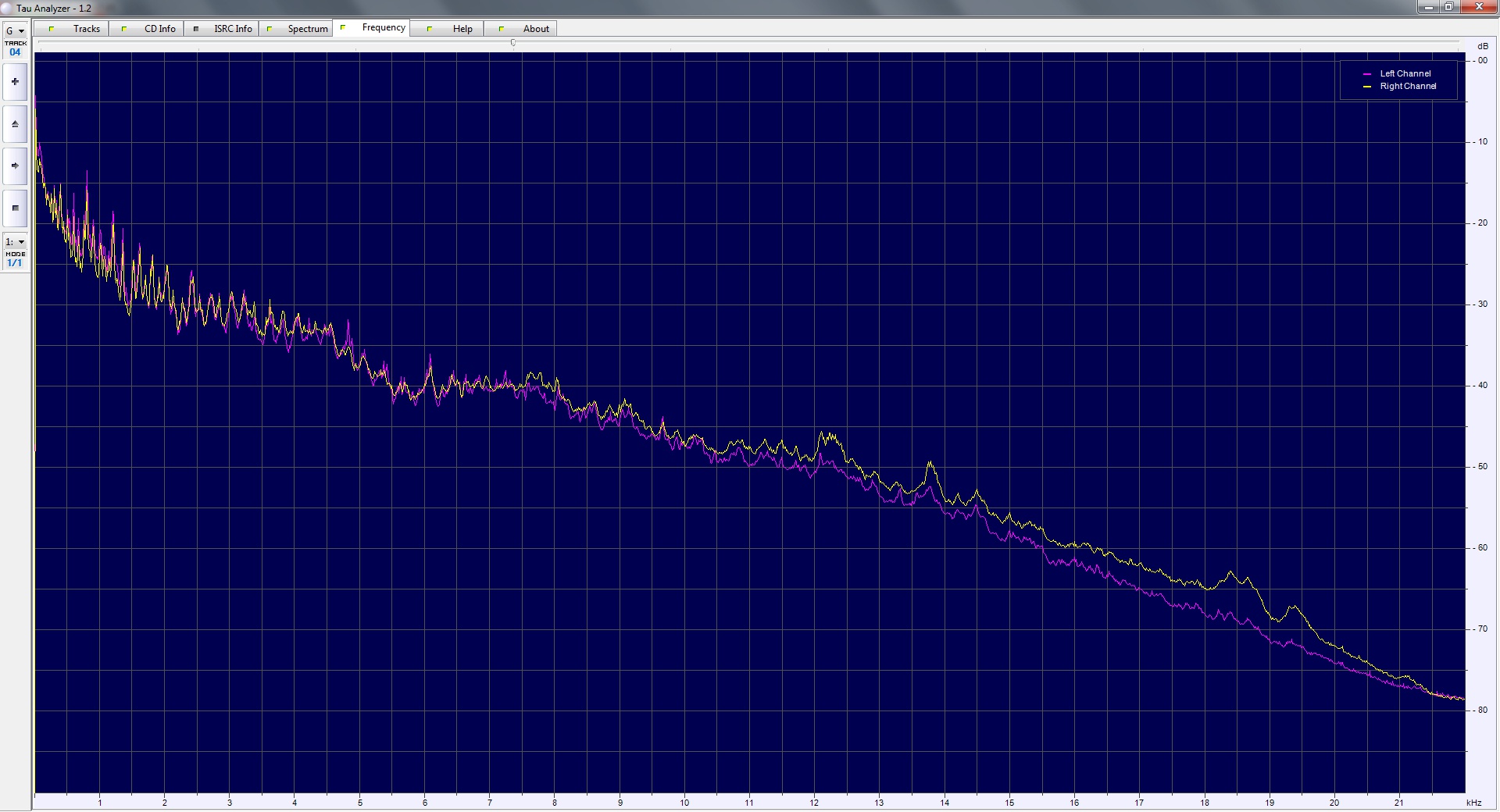Click the slider thumb above the graph

513,43
